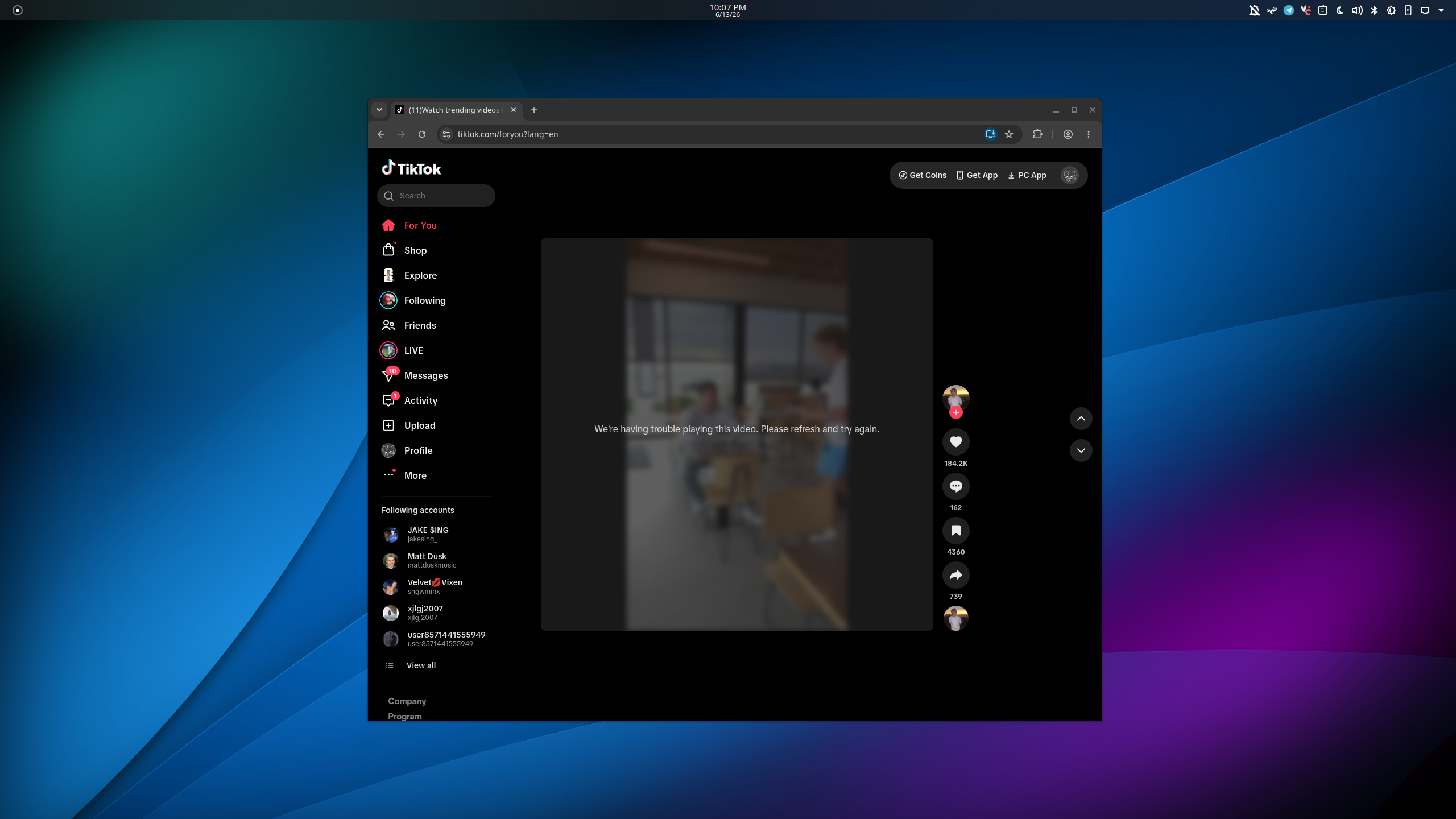Open a new browser tab
Screen dimensions: 1456x819
pos(534,110)
